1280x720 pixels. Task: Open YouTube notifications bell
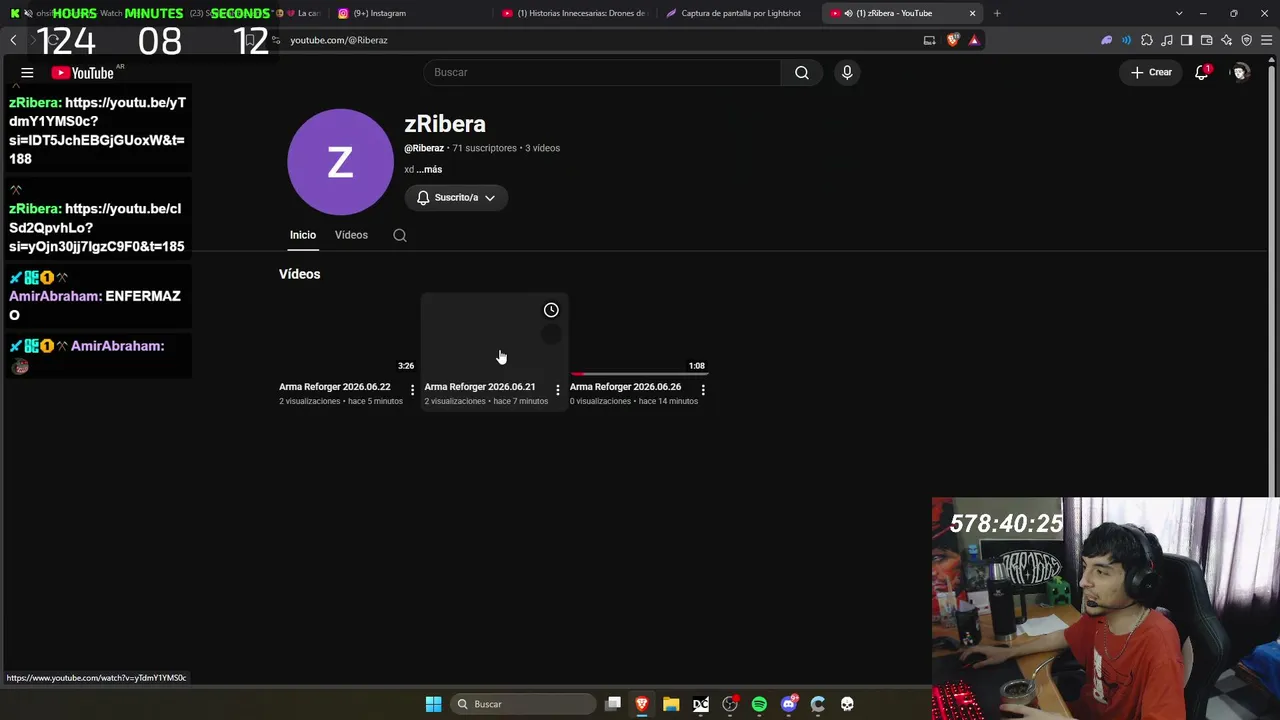point(1202,72)
